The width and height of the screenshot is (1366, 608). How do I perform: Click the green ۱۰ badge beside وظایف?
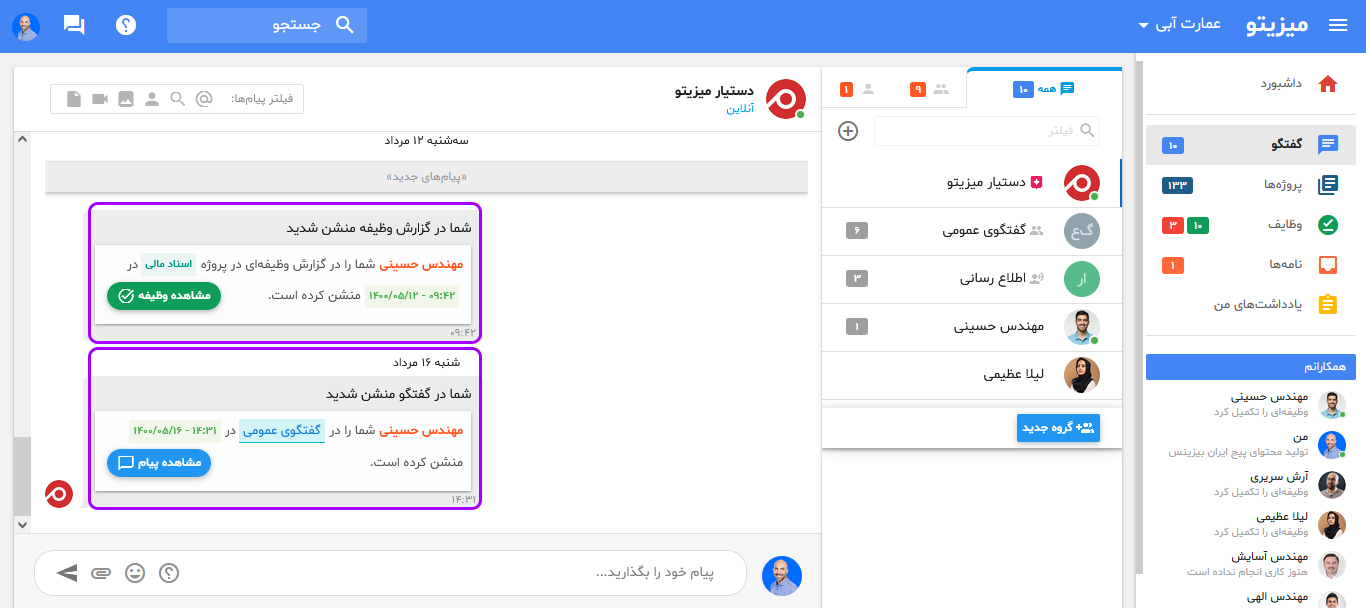point(1198,225)
